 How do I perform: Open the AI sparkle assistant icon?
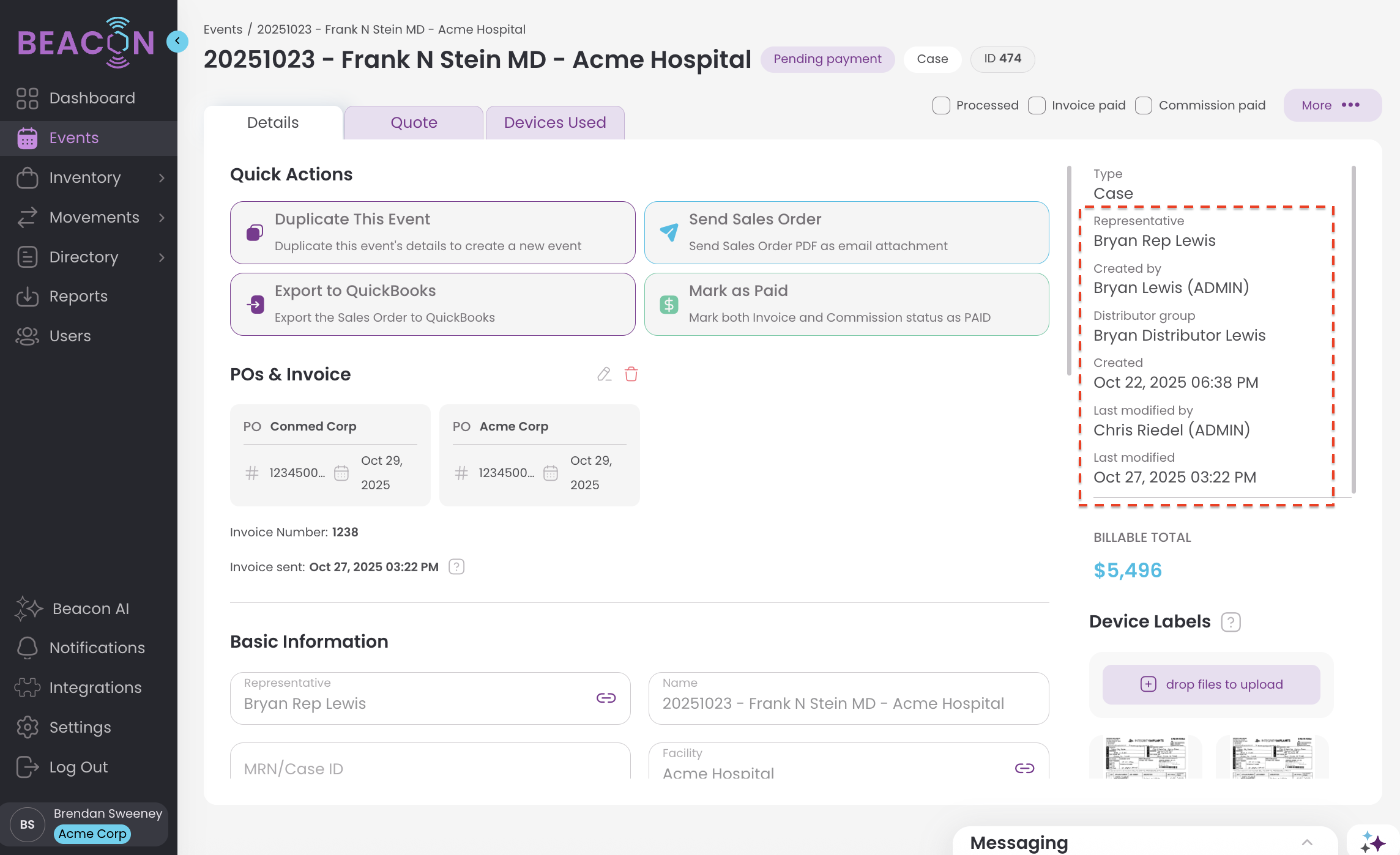pos(1372,842)
